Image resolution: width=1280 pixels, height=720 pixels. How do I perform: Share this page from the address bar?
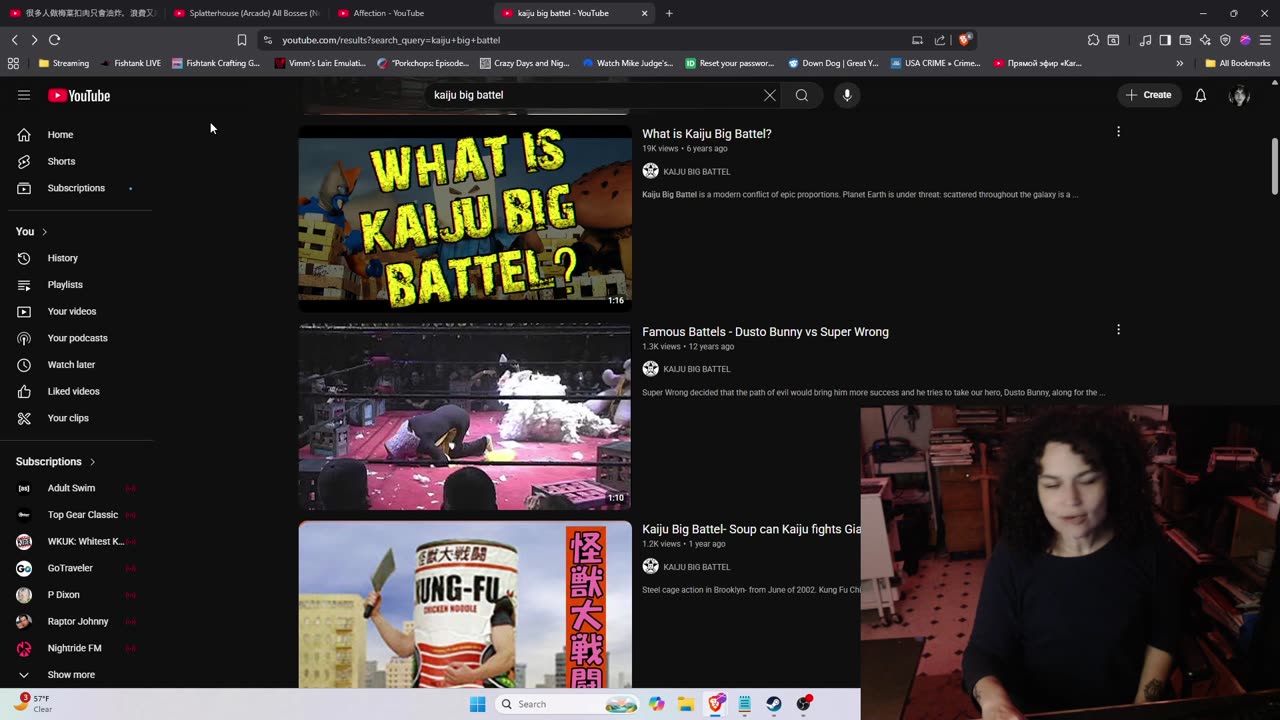tap(940, 40)
